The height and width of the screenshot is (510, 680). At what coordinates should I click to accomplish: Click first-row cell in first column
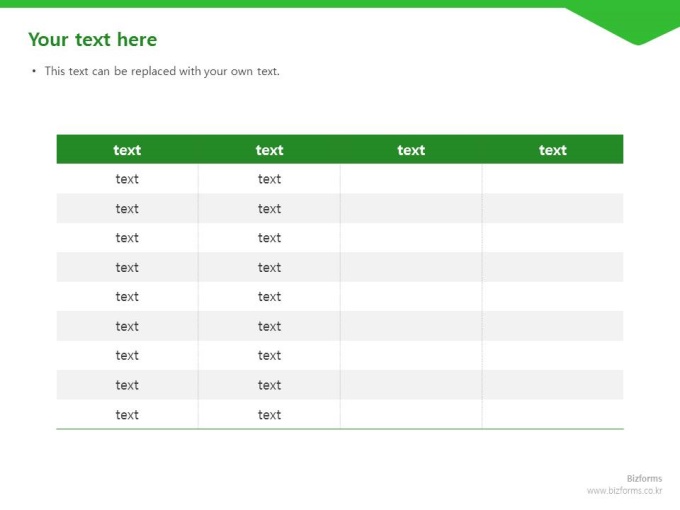[127, 179]
